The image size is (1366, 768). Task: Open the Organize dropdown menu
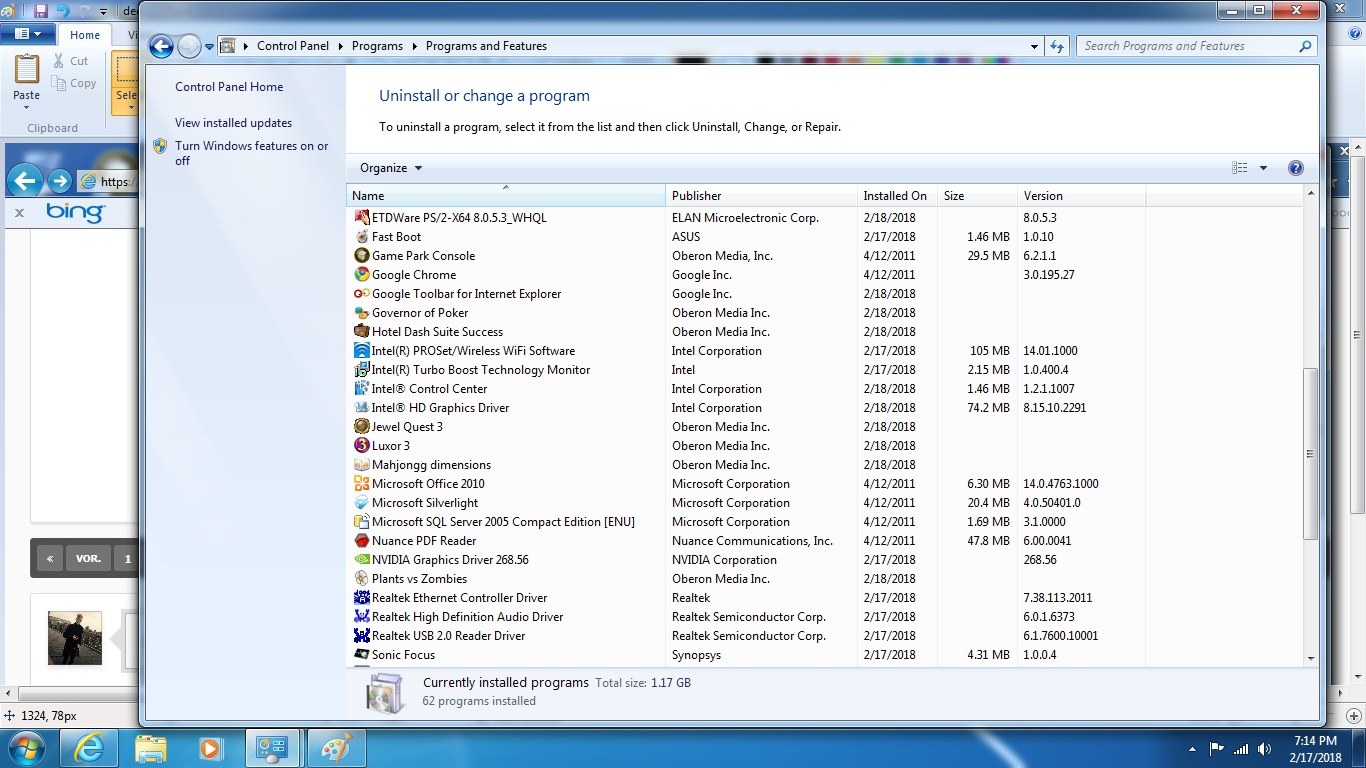391,168
